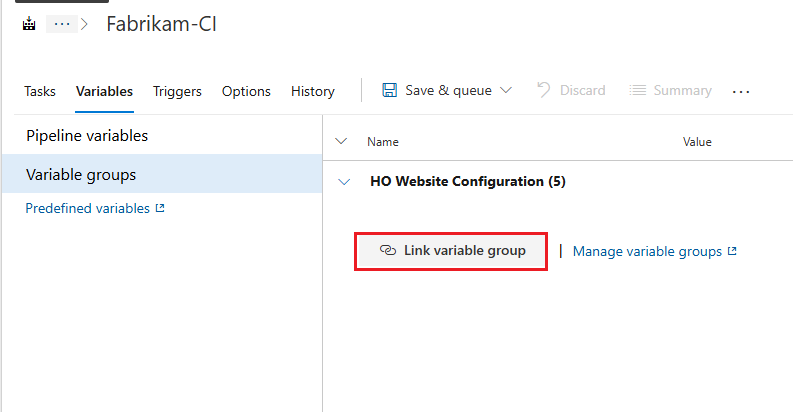
Task: Expand the Save & queue dropdown arrow
Action: [x=505, y=90]
